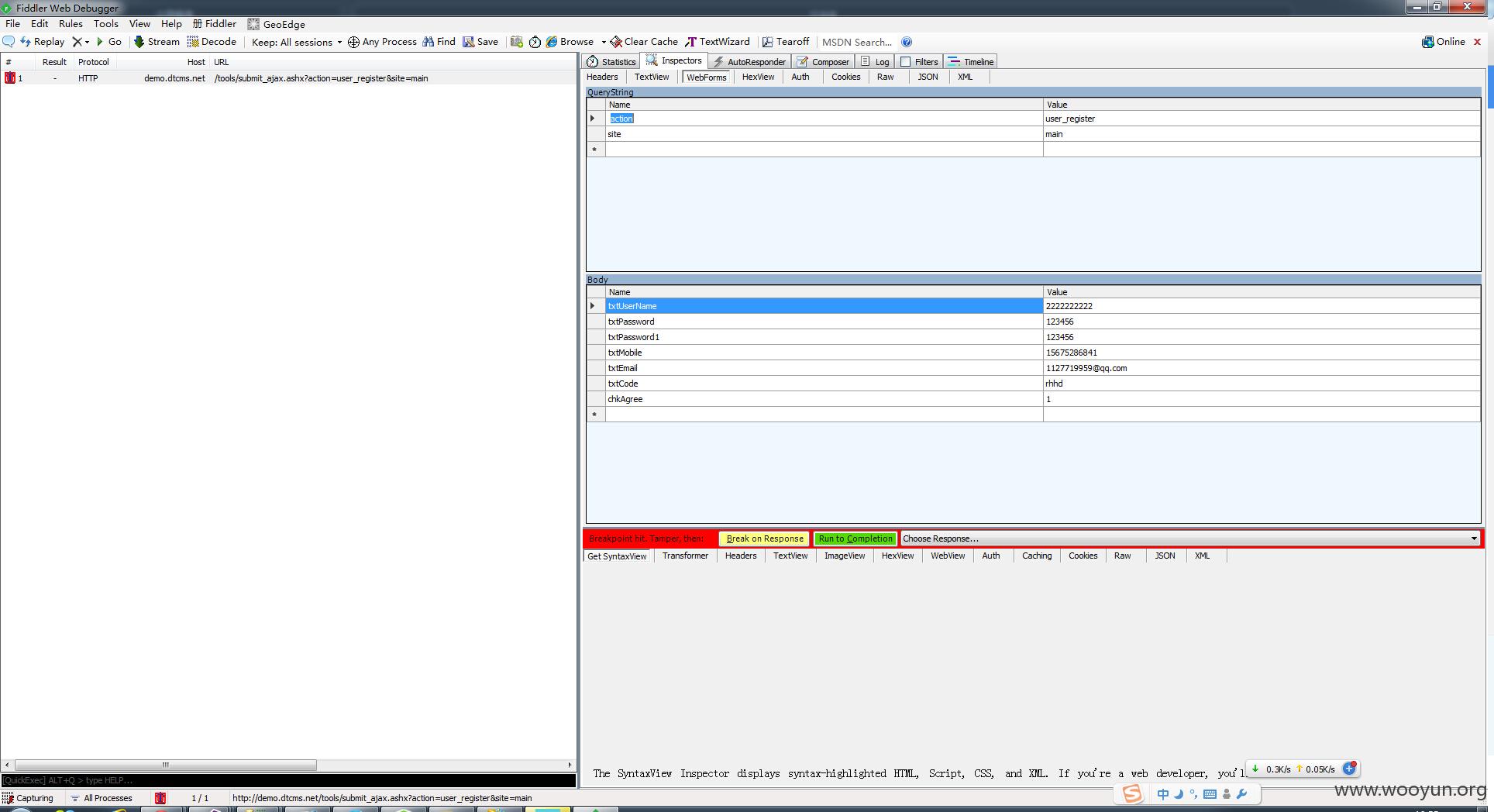The height and width of the screenshot is (812, 1494).
Task: Click the Remove sessions X icon
Action: coord(77,42)
